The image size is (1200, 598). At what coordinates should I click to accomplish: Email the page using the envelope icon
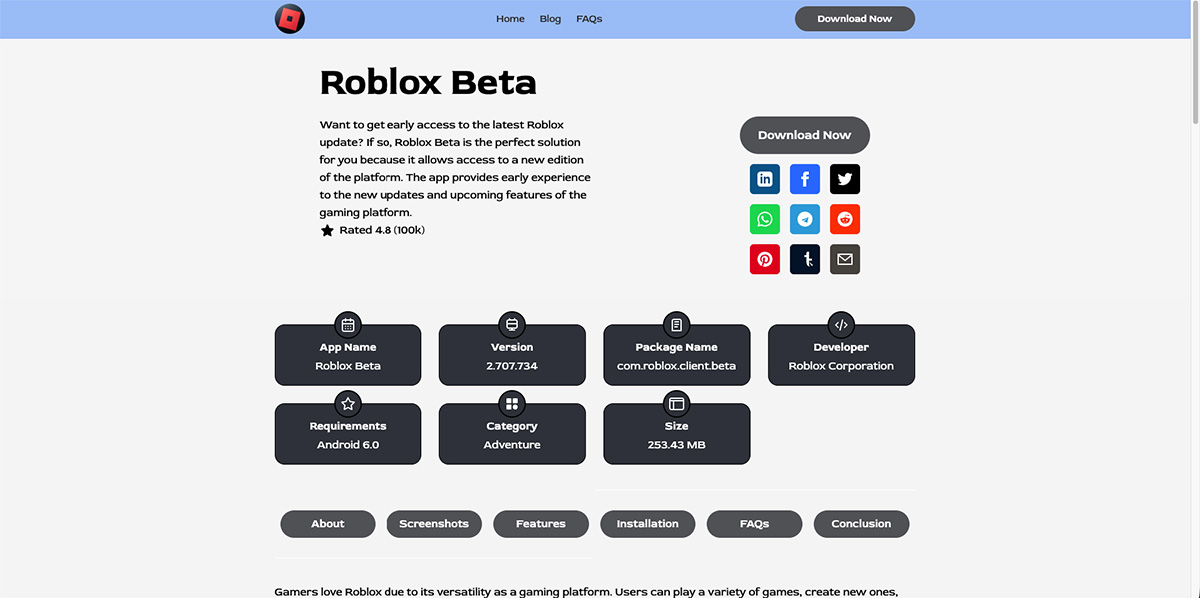[x=844, y=258]
